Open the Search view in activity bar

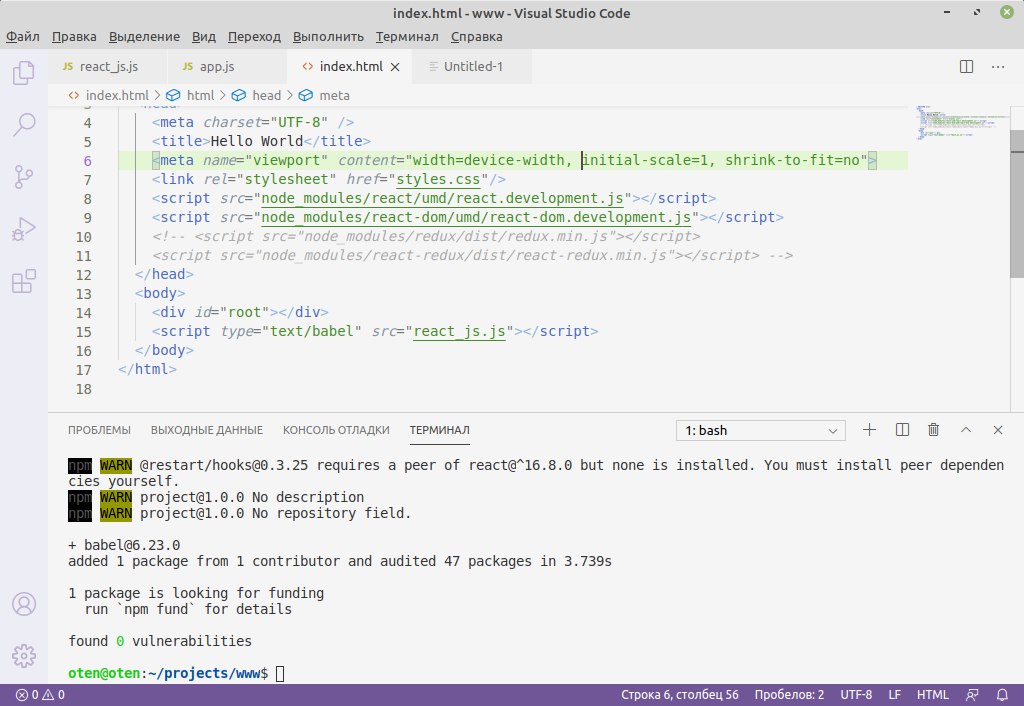[x=24, y=124]
